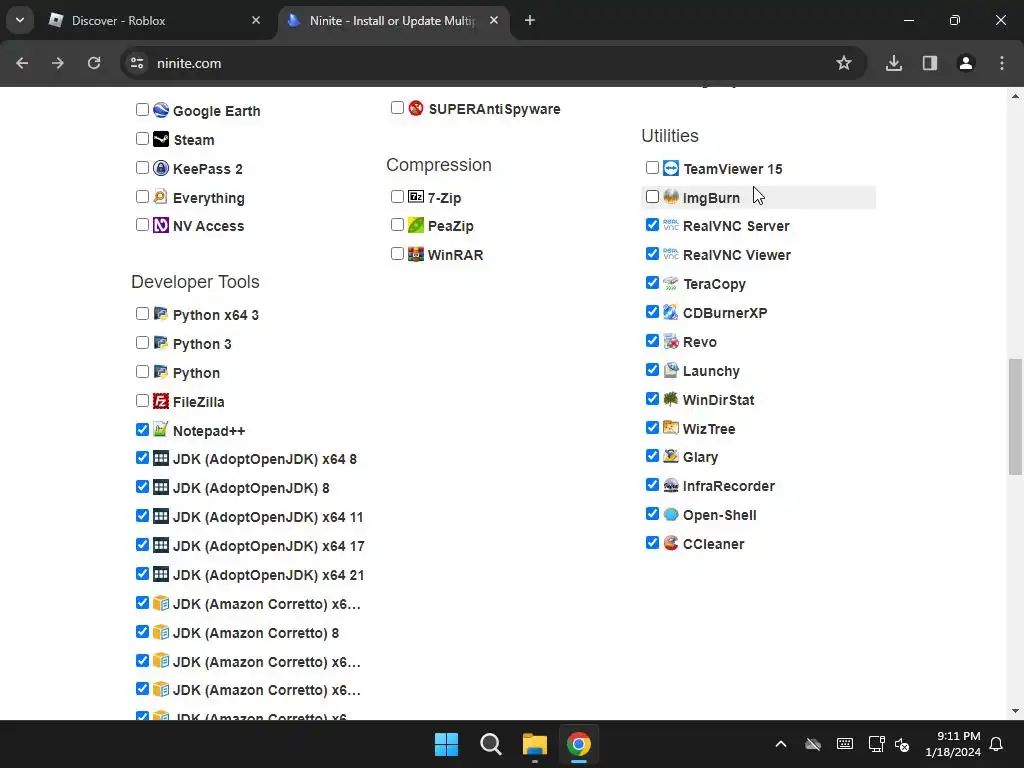Click the TeamViewer 15 icon
Viewport: 1024px width, 768px height.
tap(671, 168)
